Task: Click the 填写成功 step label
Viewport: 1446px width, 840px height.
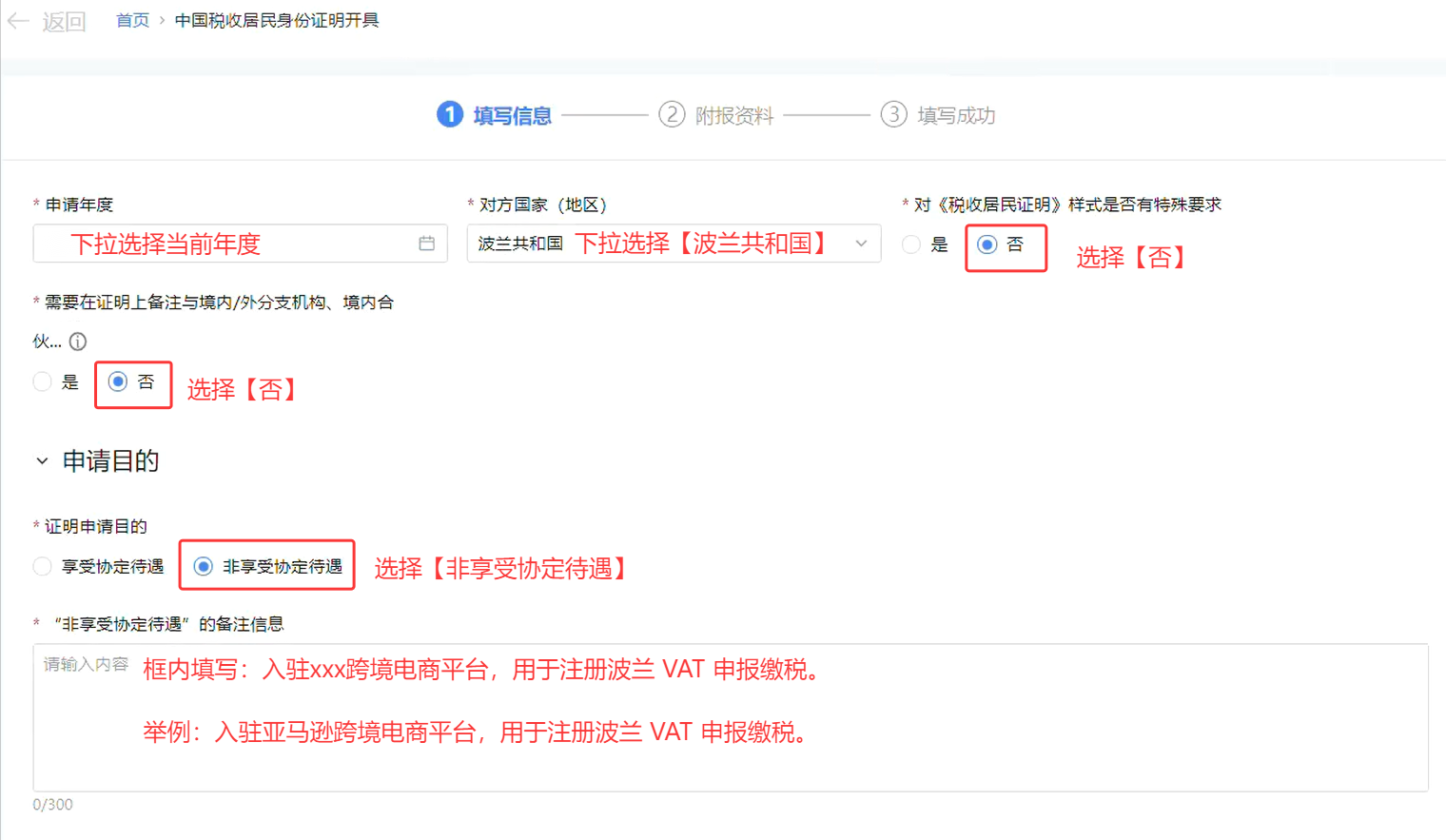Action: pos(956,116)
